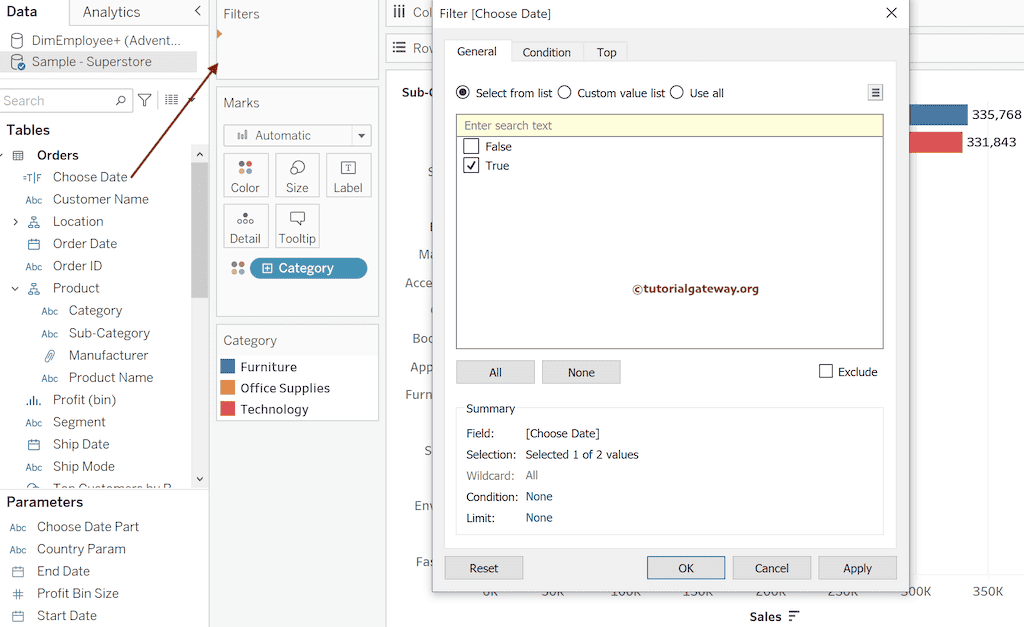Enable the Exclude checkbox
This screenshot has height=627, width=1024.
tap(825, 372)
